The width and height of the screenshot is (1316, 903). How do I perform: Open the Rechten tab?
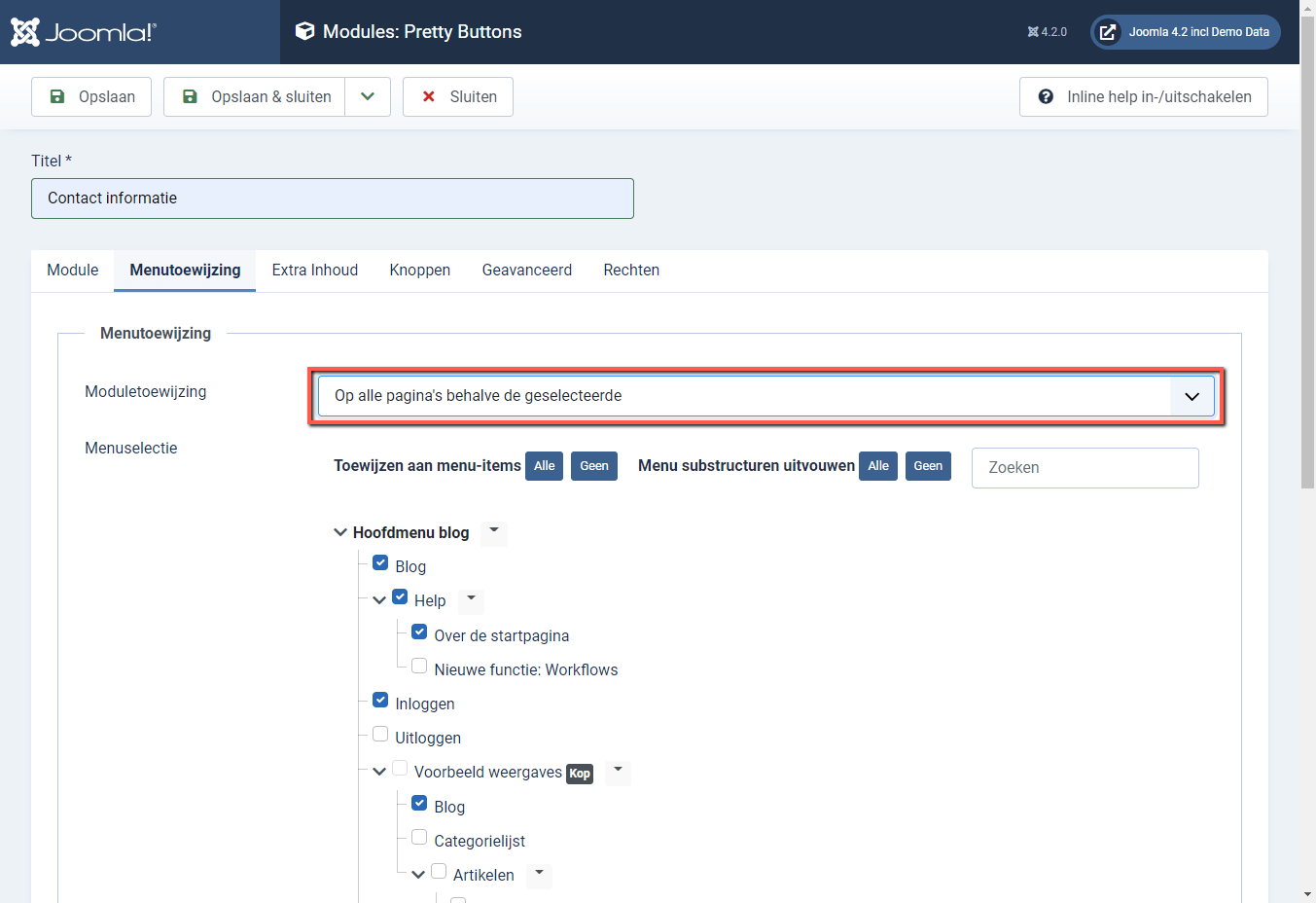tap(630, 270)
